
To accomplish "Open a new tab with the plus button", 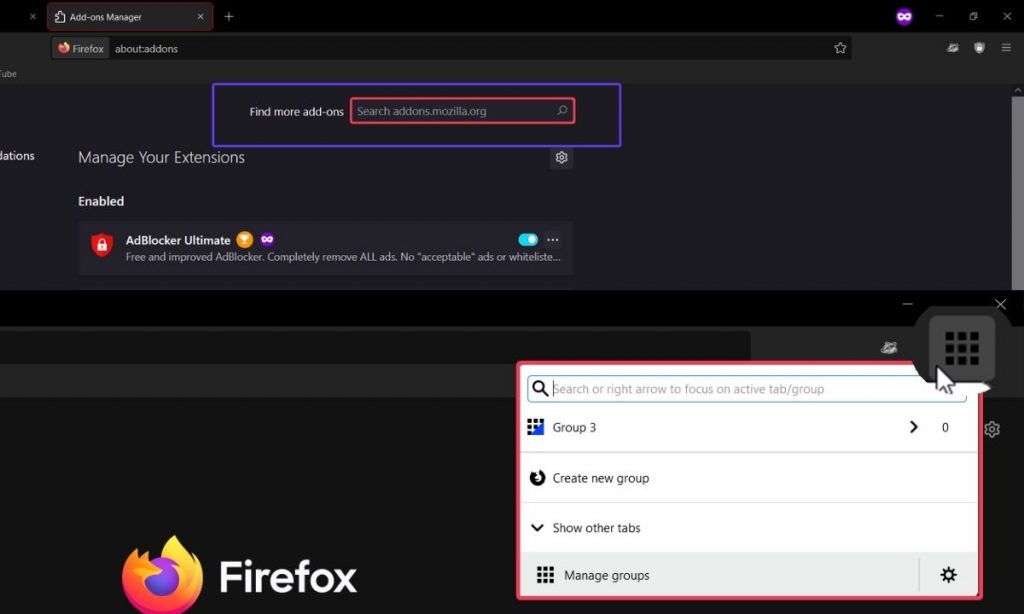I will (x=229, y=16).
